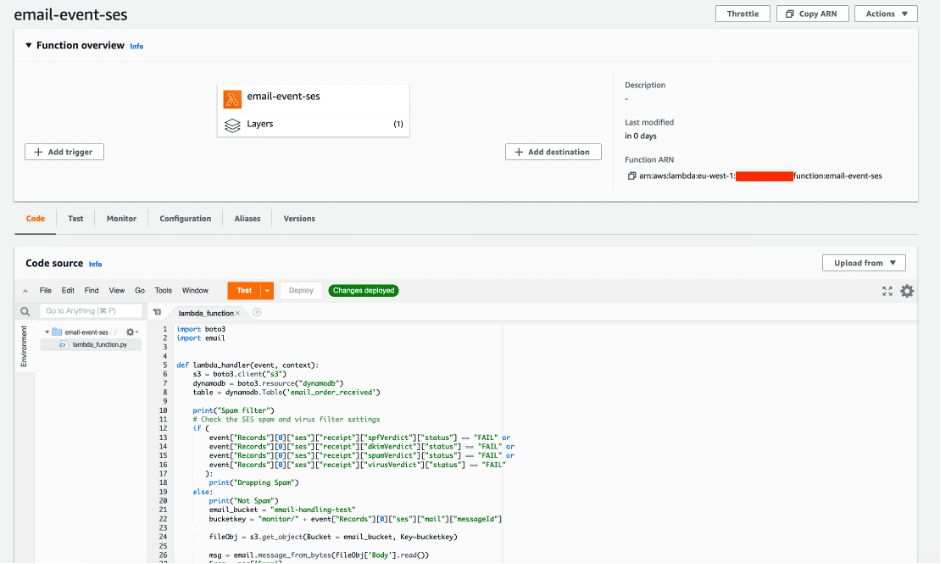Expand the Test button dropdown arrow
The height and width of the screenshot is (564, 941).
(x=267, y=290)
